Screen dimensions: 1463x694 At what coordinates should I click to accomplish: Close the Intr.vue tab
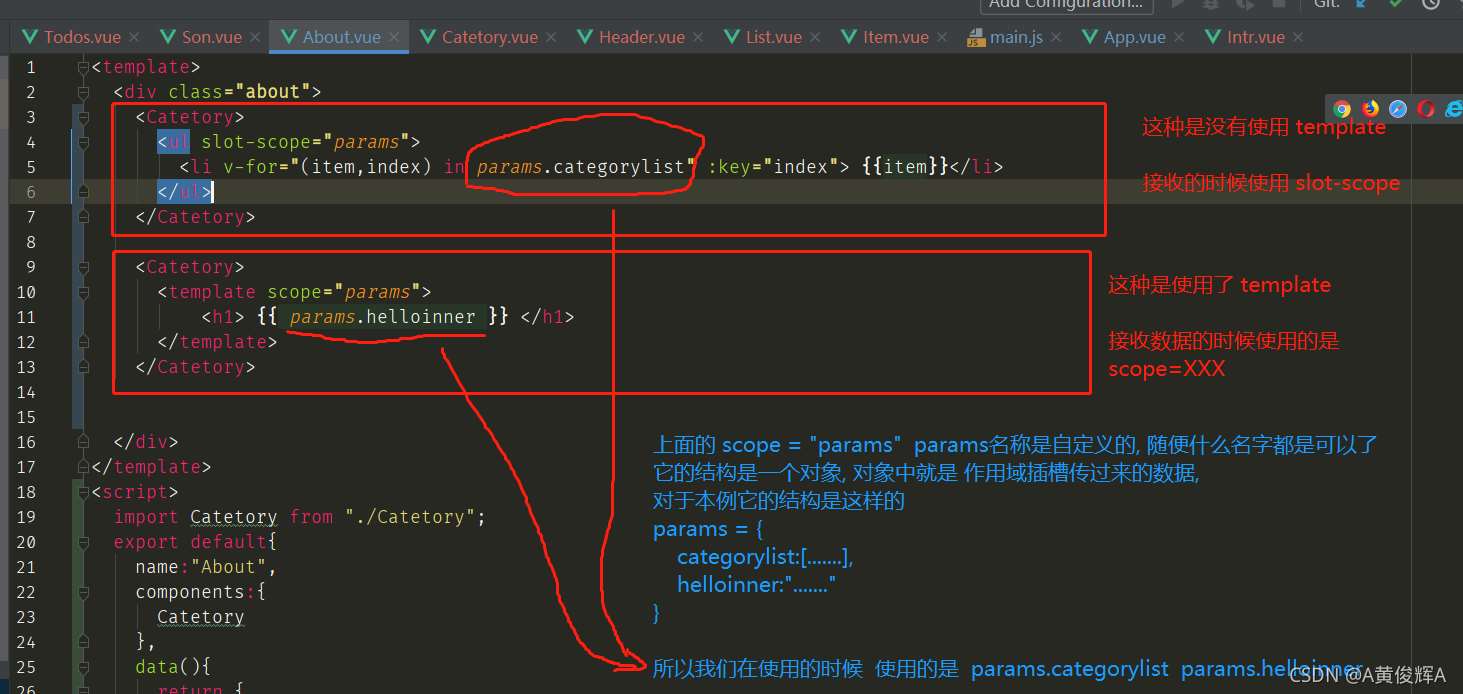click(x=1298, y=37)
